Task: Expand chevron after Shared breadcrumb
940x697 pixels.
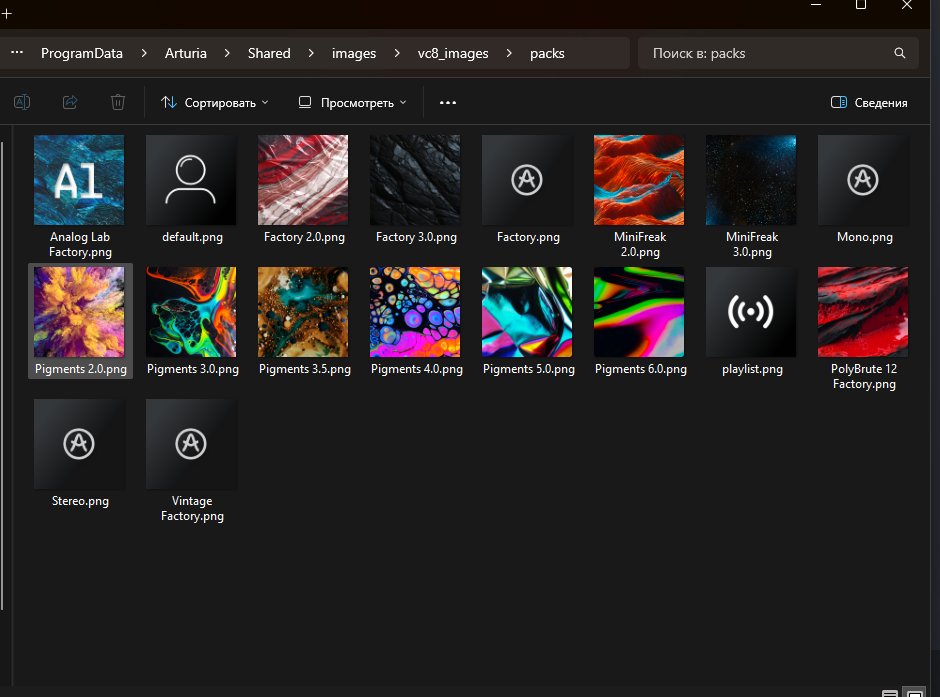Action: pyautogui.click(x=311, y=53)
